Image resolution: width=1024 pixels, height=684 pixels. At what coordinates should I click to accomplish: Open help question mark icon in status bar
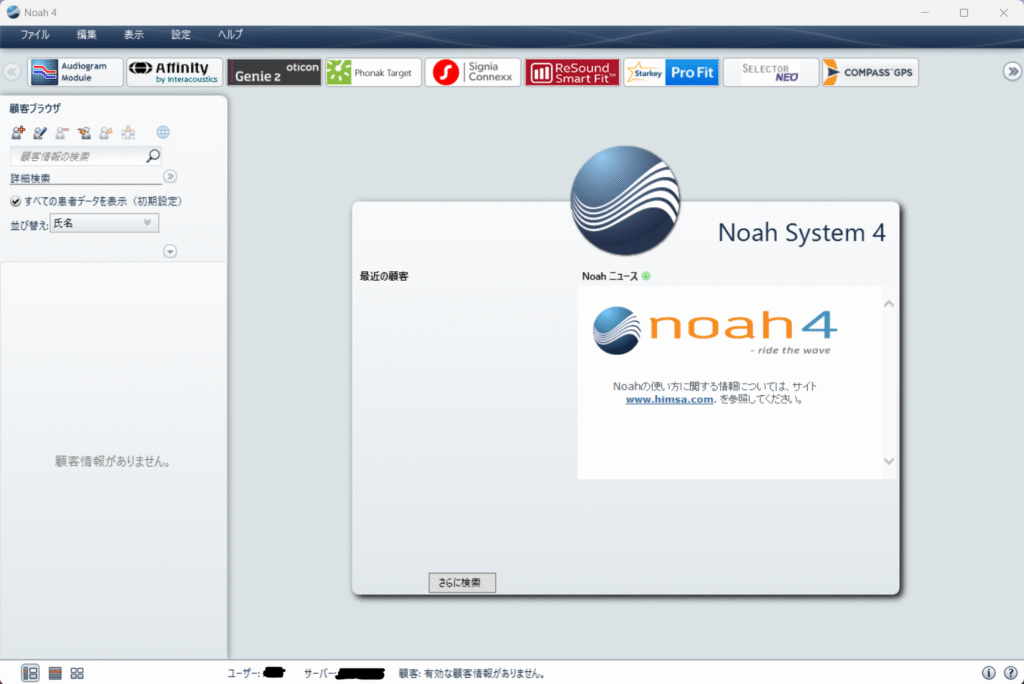[x=1010, y=673]
